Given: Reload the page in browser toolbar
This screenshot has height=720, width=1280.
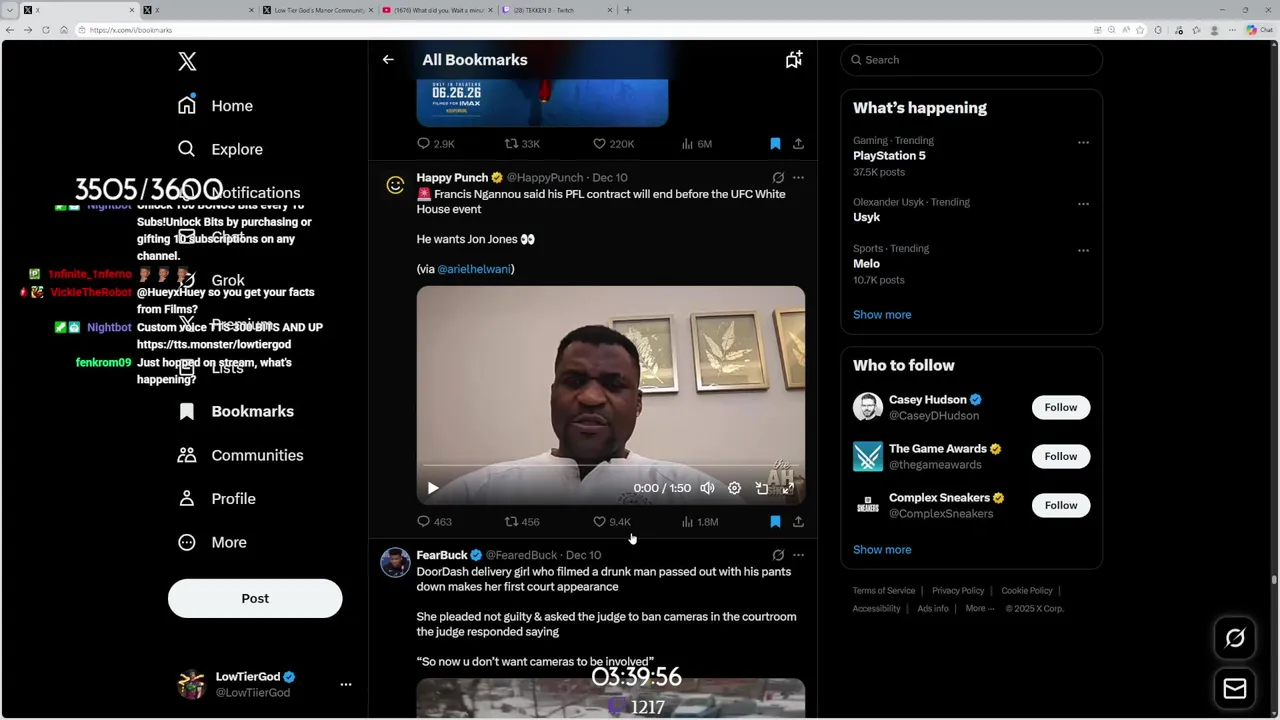Looking at the screenshot, I should 46,30.
